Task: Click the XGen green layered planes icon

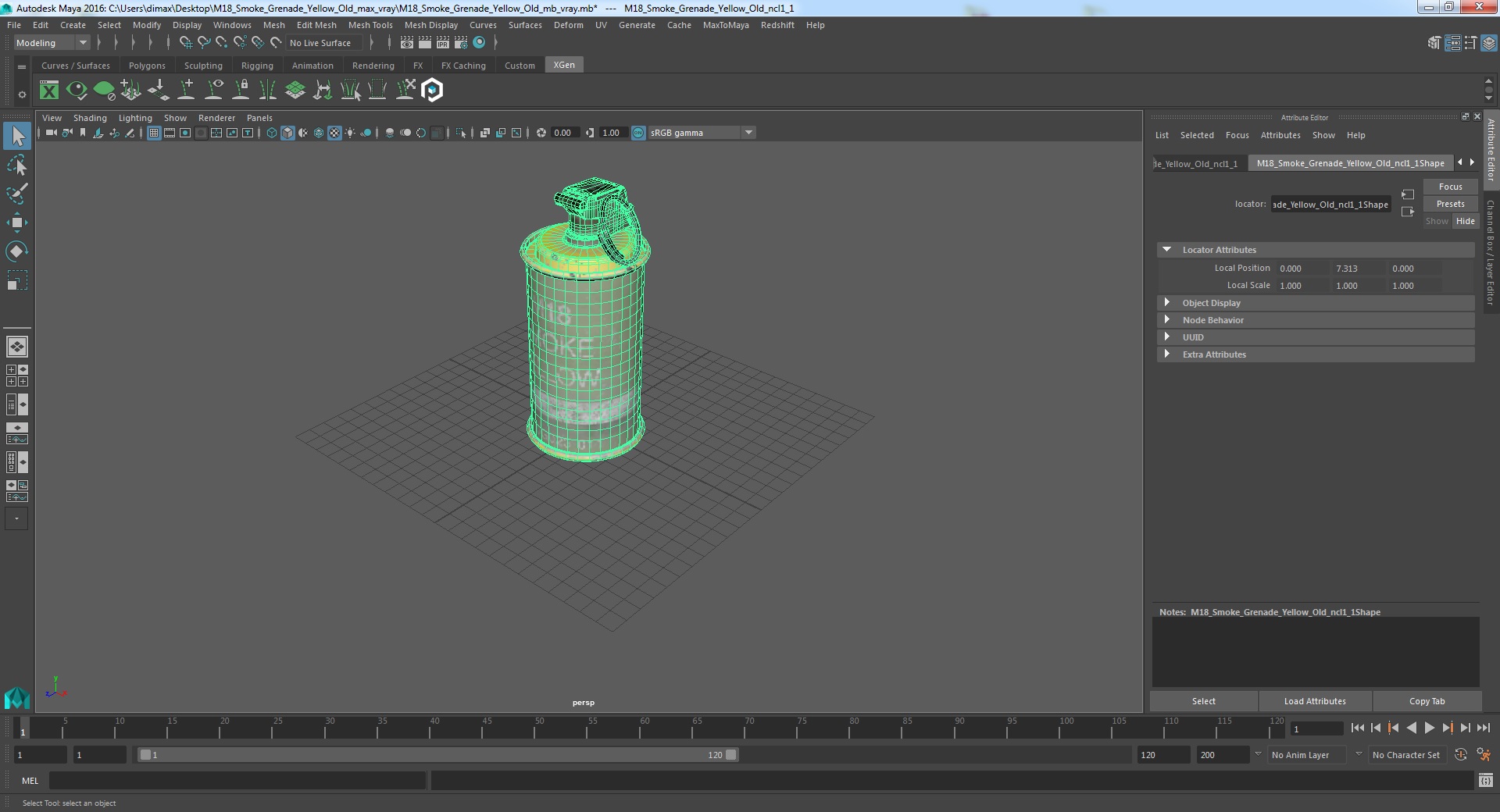Action: (295, 91)
